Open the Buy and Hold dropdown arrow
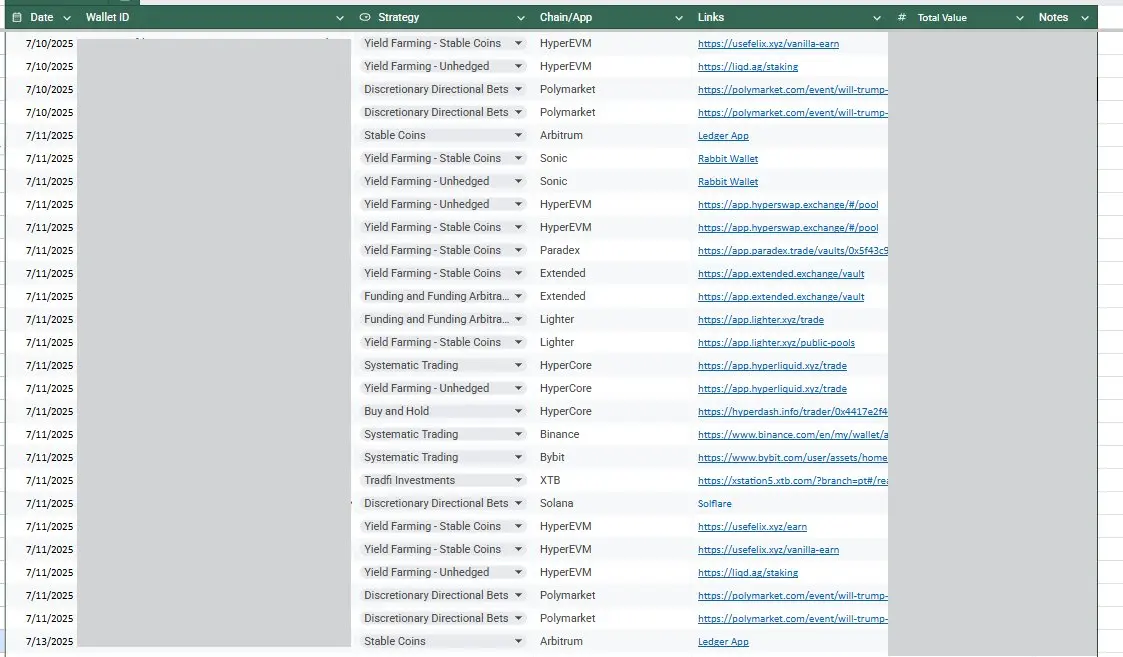1123x657 pixels. click(518, 411)
